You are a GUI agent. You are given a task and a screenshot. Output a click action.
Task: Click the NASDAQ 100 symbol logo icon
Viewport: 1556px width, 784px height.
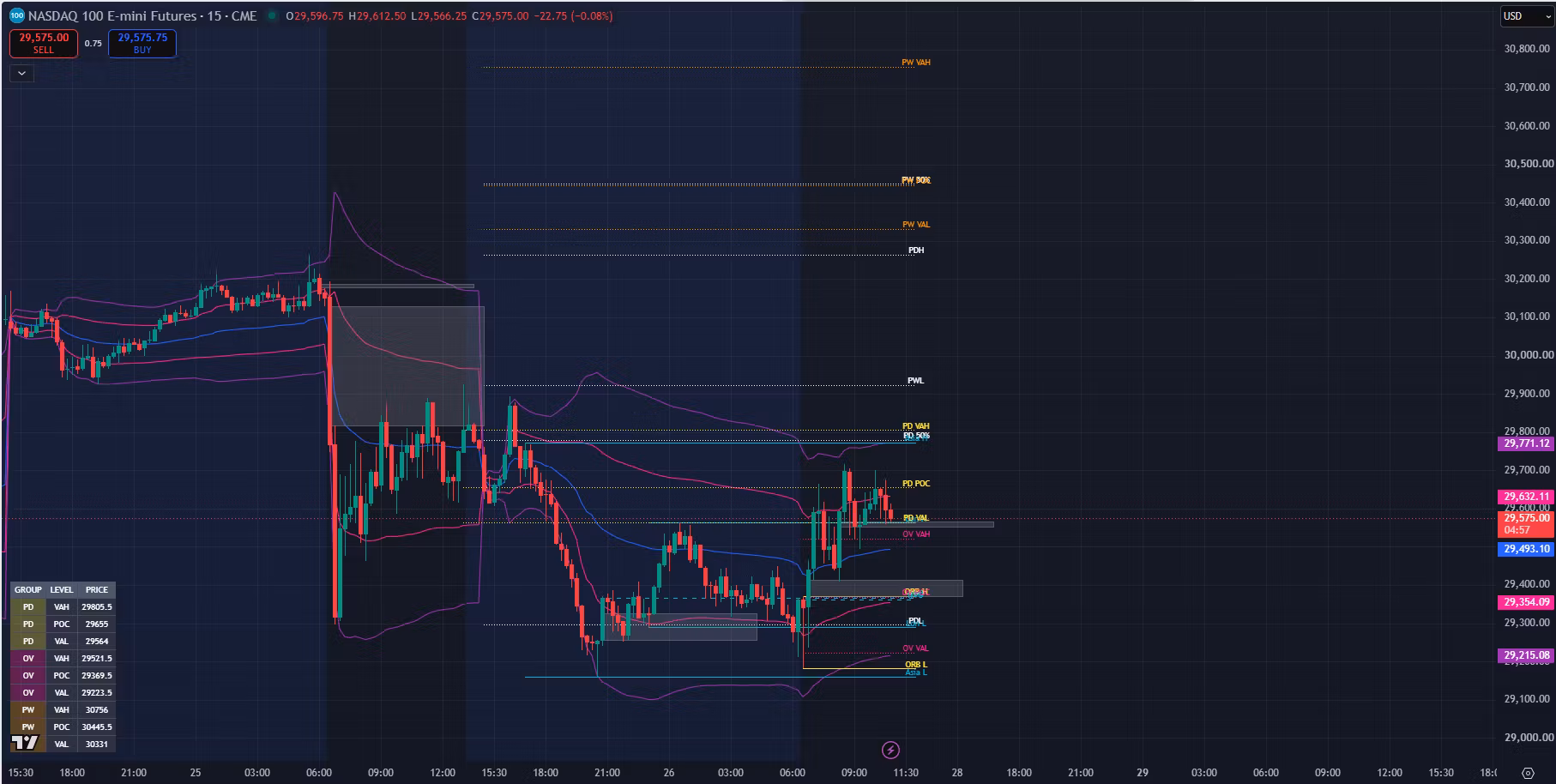(17, 15)
